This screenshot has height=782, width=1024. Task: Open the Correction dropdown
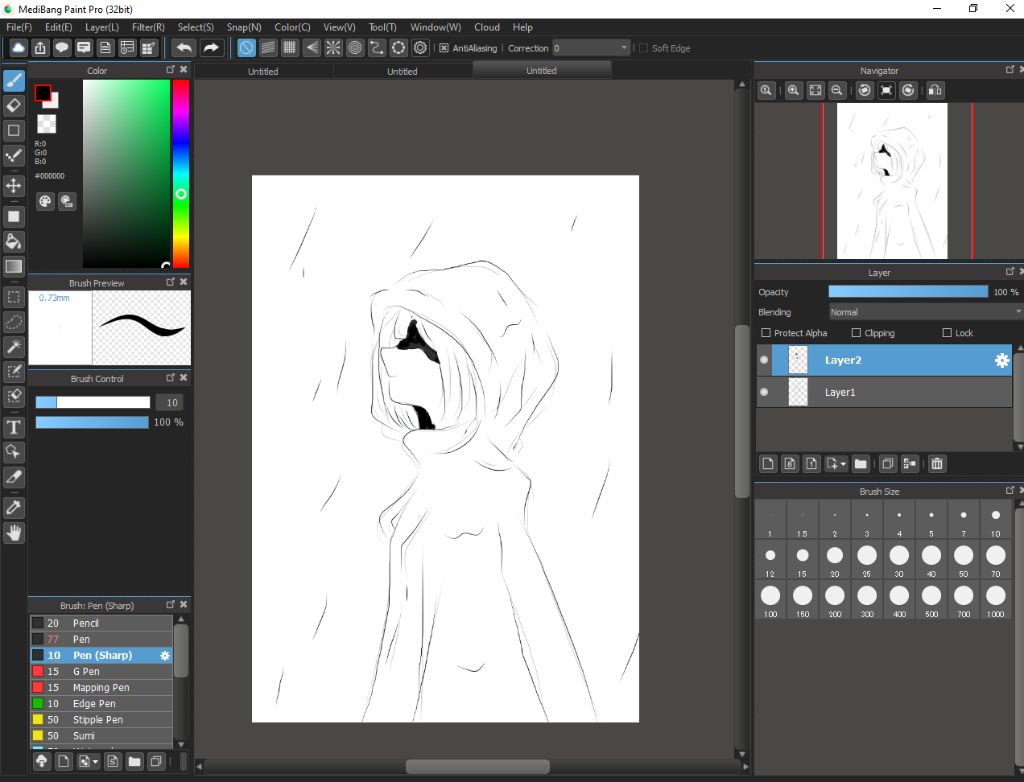click(x=592, y=48)
